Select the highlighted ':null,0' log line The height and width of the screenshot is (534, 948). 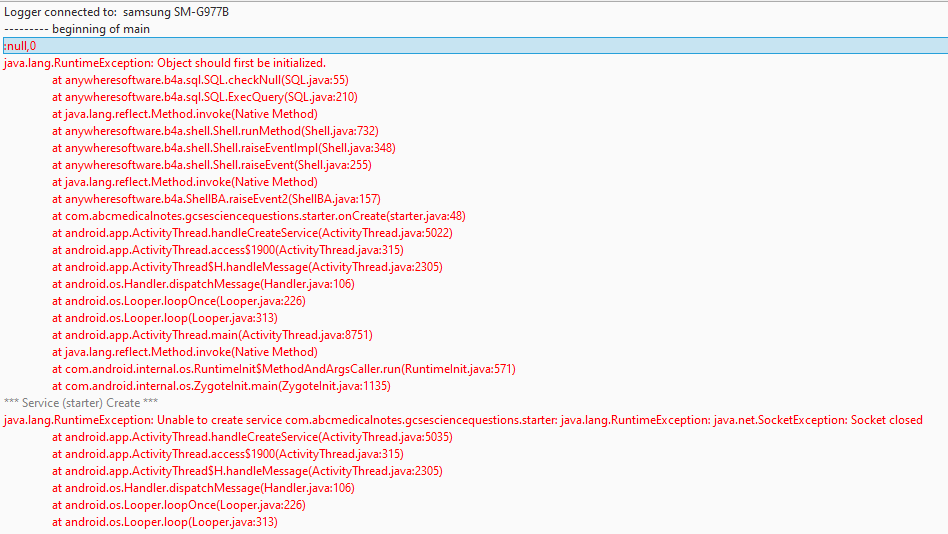click(x=475, y=46)
